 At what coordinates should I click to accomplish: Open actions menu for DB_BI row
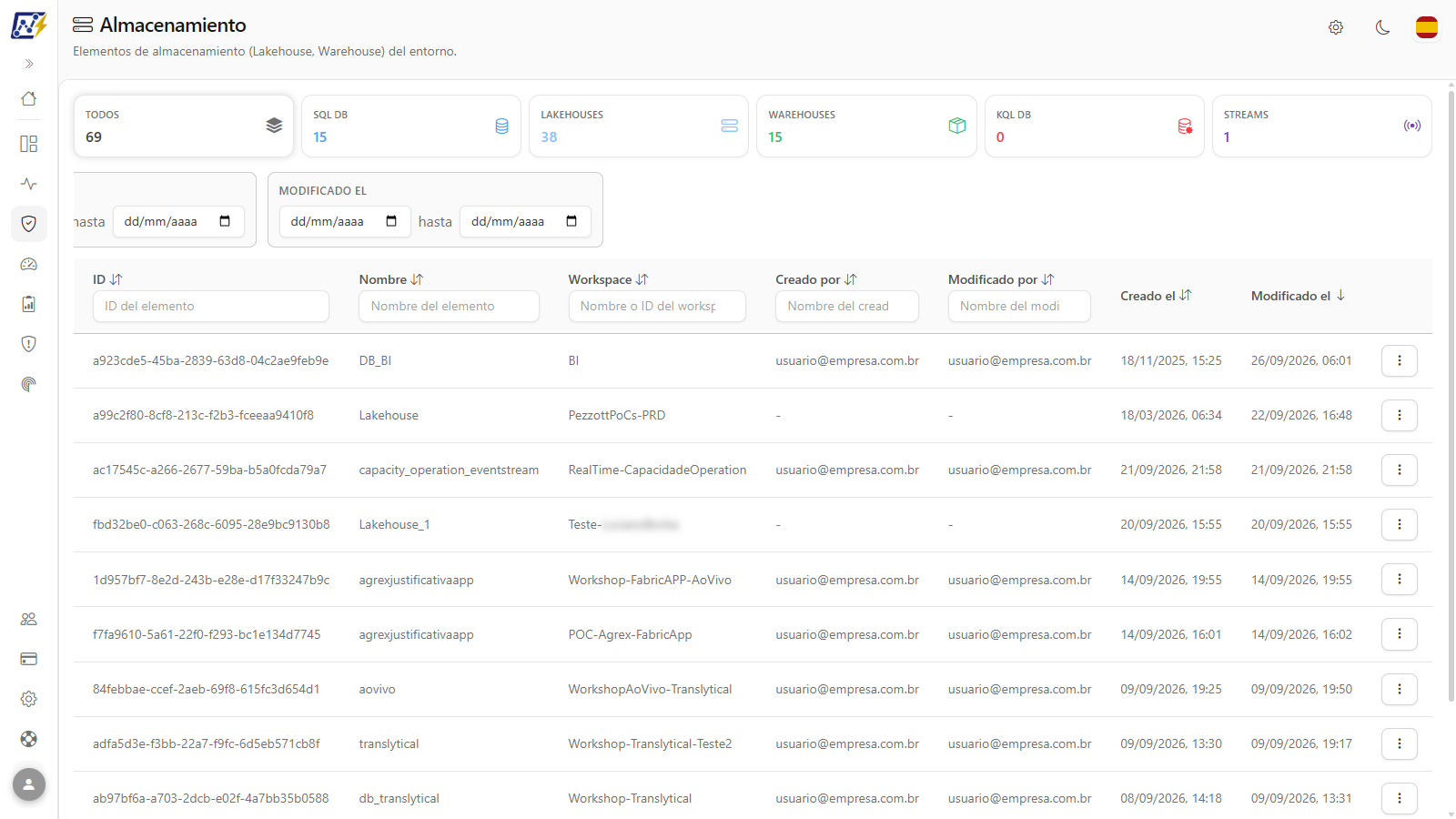pyautogui.click(x=1400, y=360)
